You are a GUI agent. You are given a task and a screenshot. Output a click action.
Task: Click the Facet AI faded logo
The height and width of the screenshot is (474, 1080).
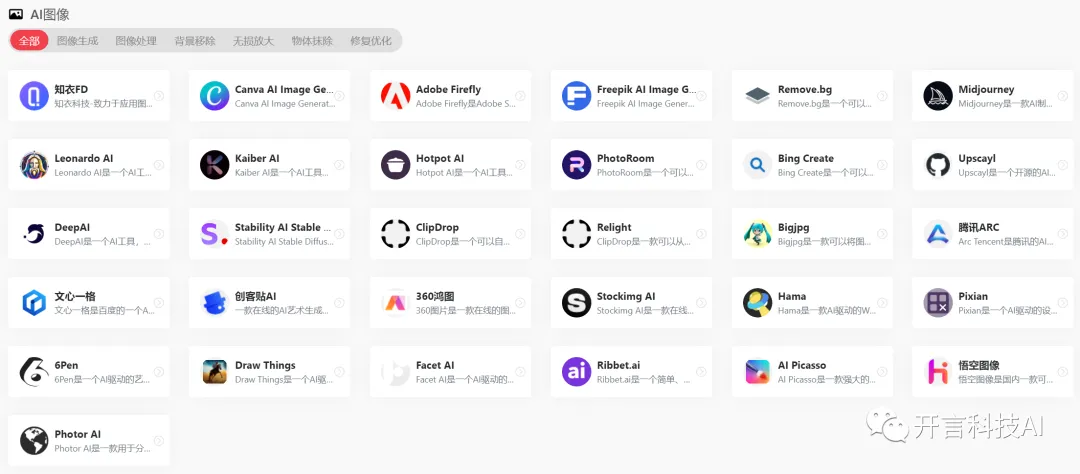tap(395, 371)
